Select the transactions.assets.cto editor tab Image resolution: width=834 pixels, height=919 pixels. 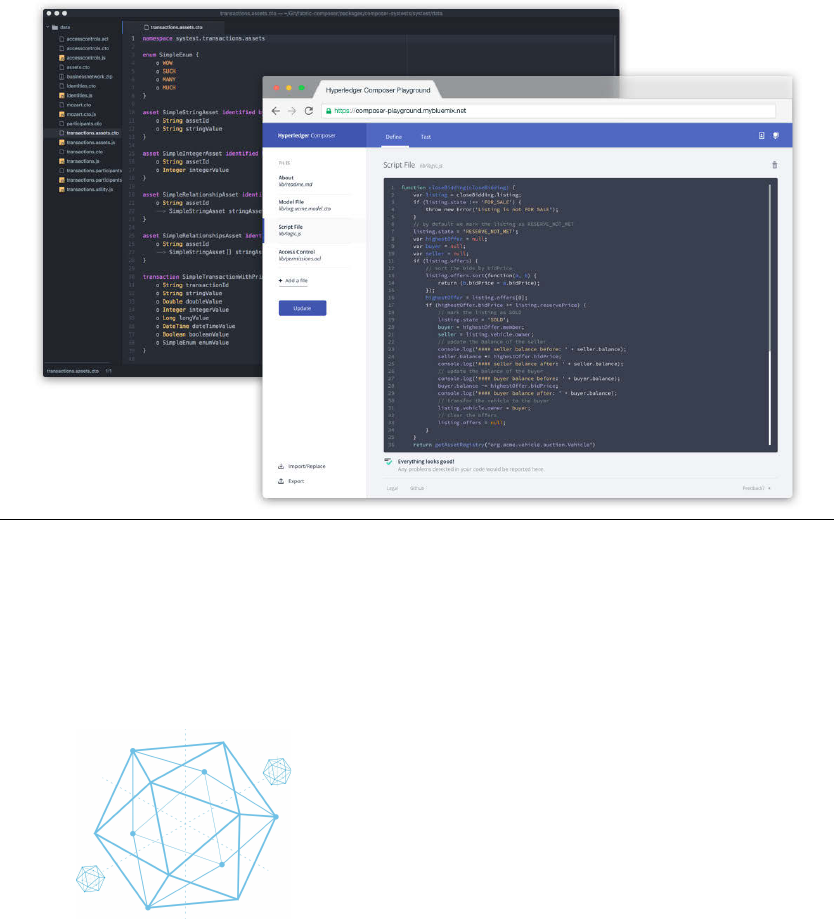point(173,27)
